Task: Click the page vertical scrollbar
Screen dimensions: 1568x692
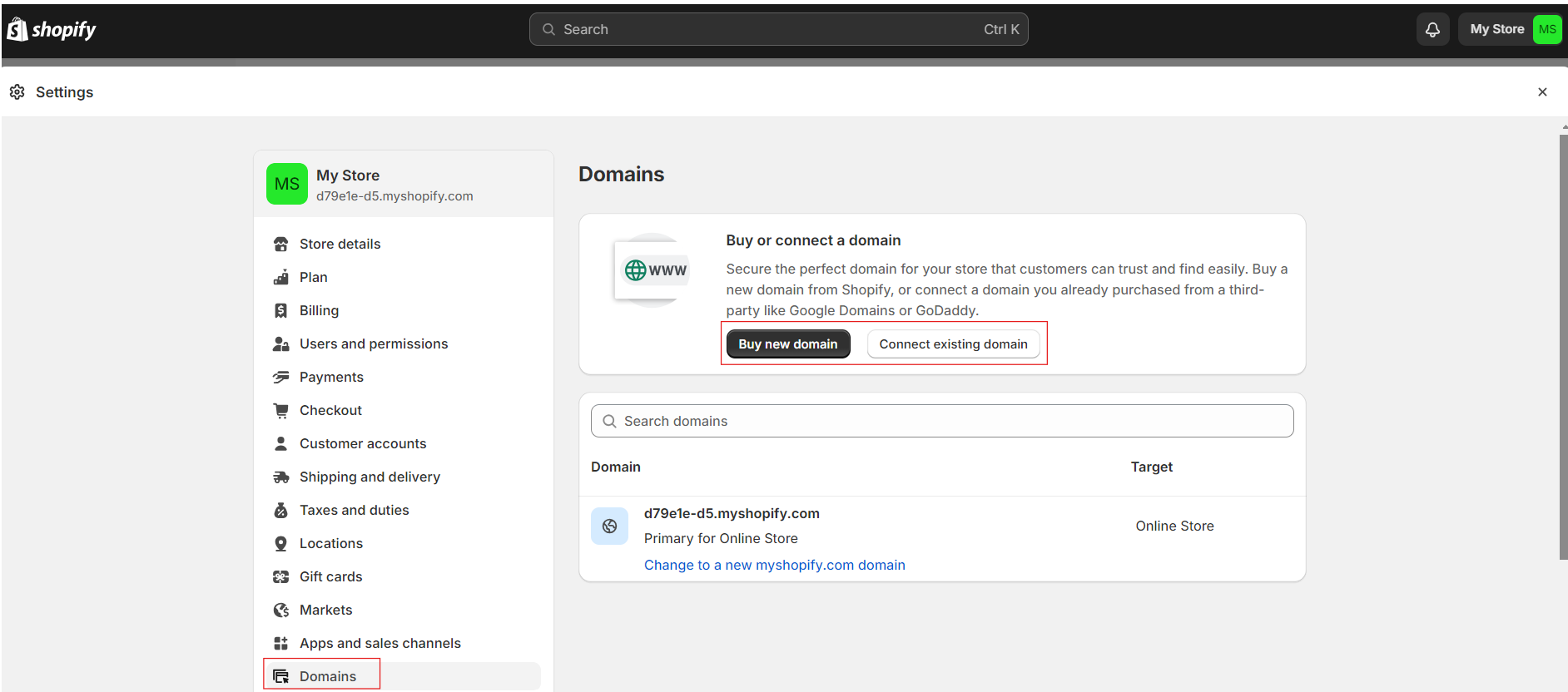Action: pos(1563,347)
